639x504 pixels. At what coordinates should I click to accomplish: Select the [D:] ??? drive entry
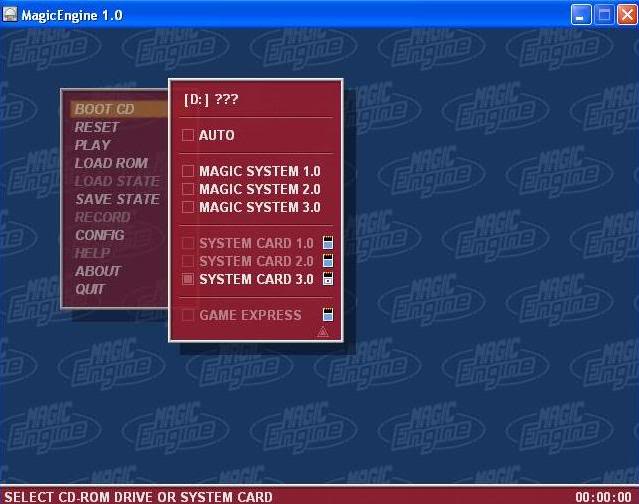click(x=211, y=99)
